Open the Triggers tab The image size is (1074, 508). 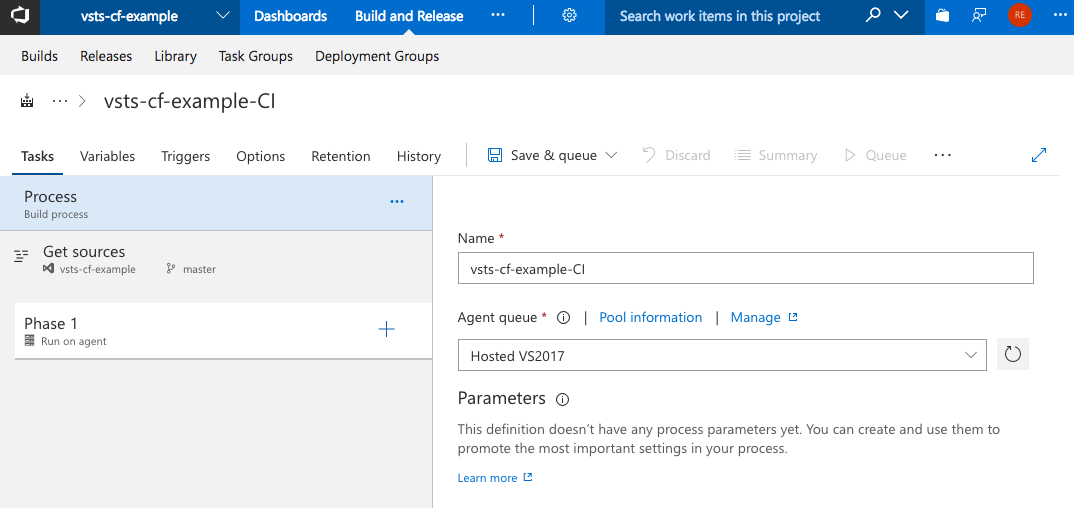click(x=185, y=156)
